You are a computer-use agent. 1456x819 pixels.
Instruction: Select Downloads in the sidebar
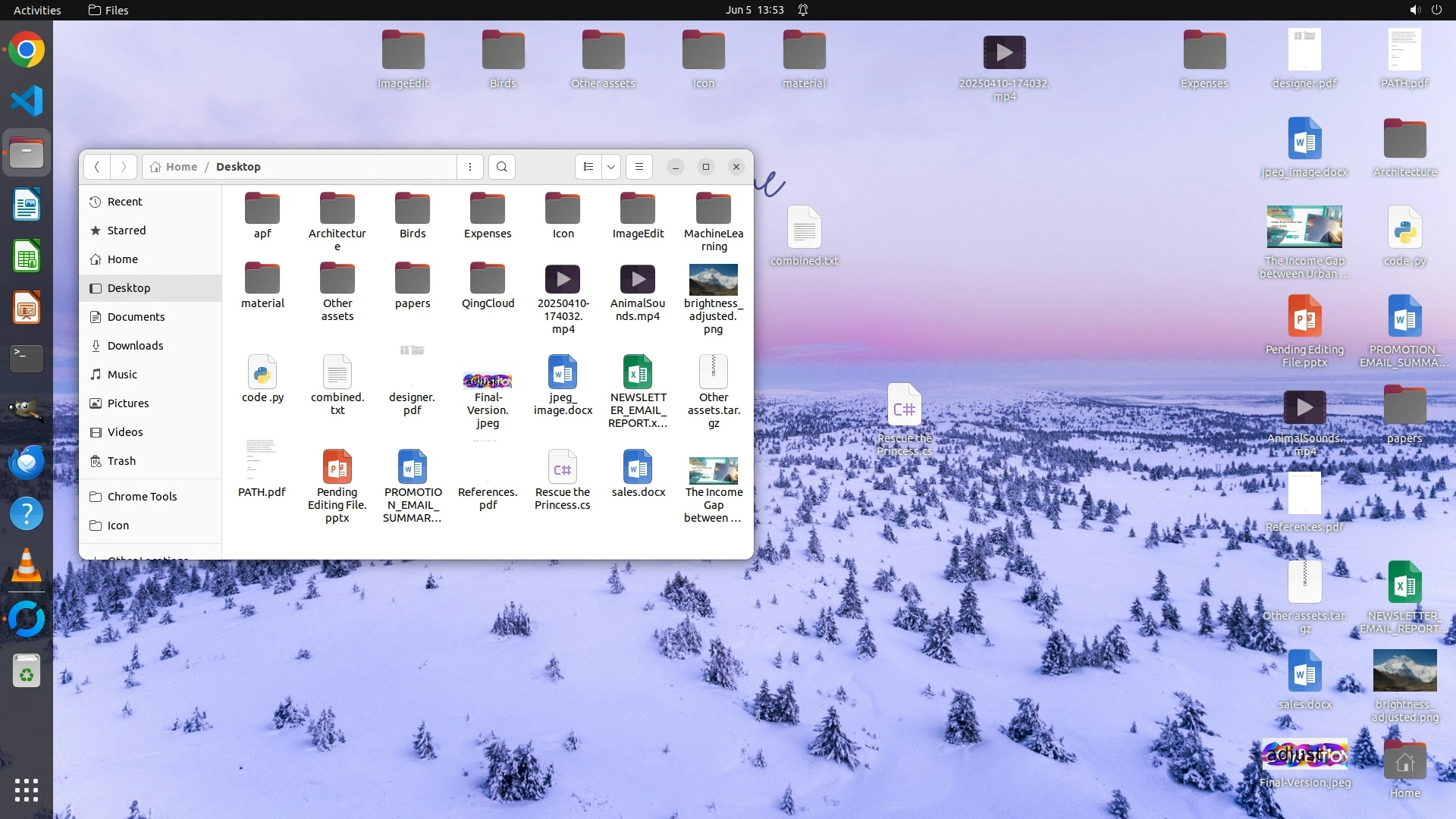pos(135,346)
